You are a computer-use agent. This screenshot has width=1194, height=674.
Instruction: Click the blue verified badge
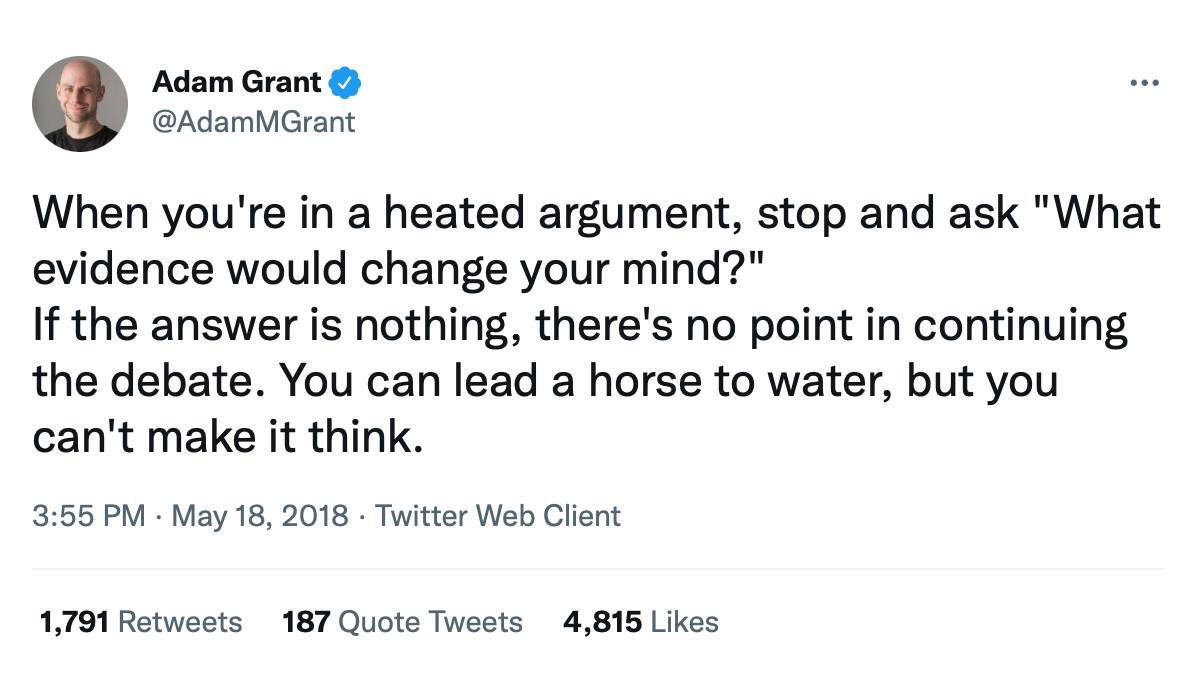(345, 82)
